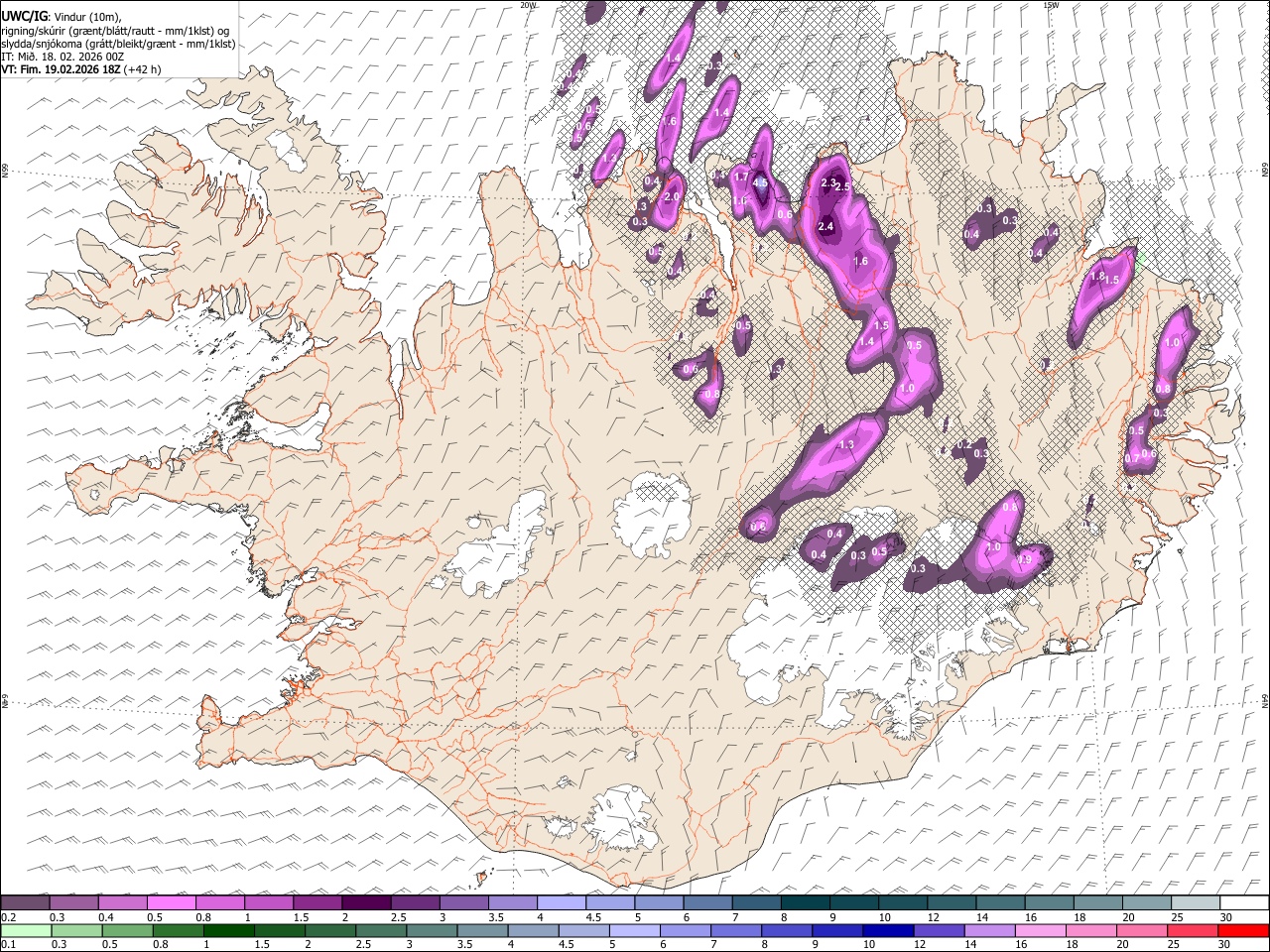
Task: Click the 1.7 precipitation value on the map
Action: tap(740, 177)
